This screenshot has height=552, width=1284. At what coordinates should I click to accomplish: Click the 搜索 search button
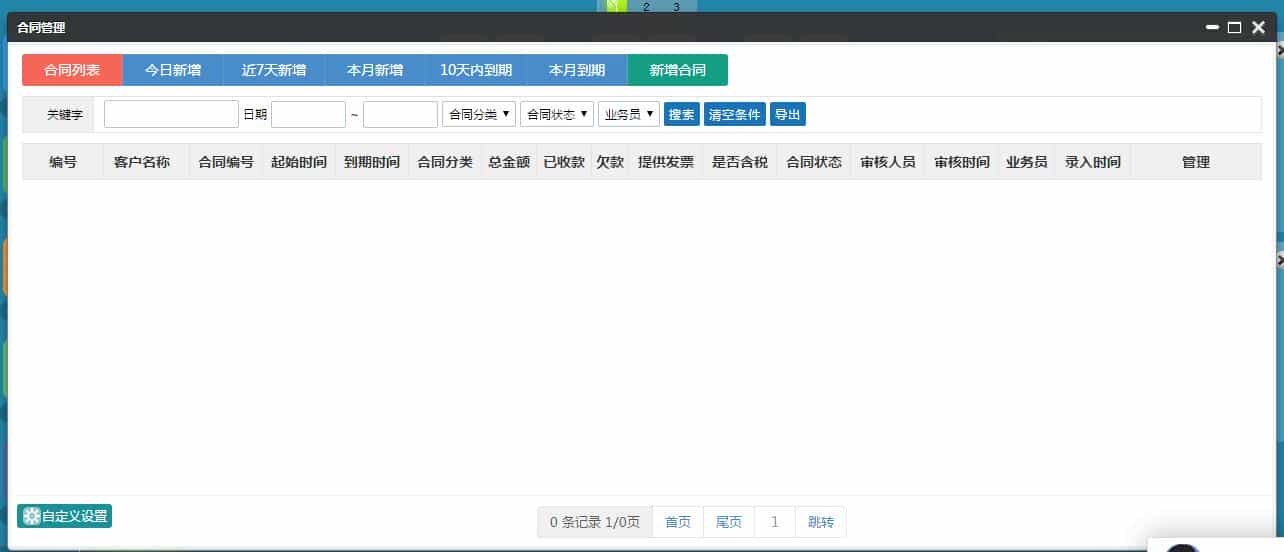pos(682,114)
